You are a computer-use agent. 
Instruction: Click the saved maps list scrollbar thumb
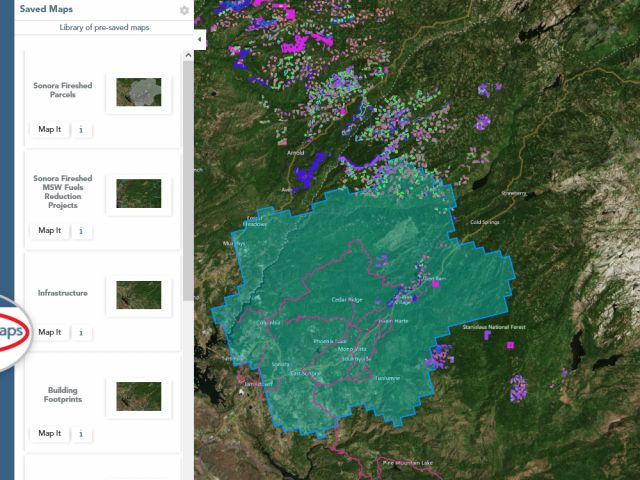click(x=188, y=181)
